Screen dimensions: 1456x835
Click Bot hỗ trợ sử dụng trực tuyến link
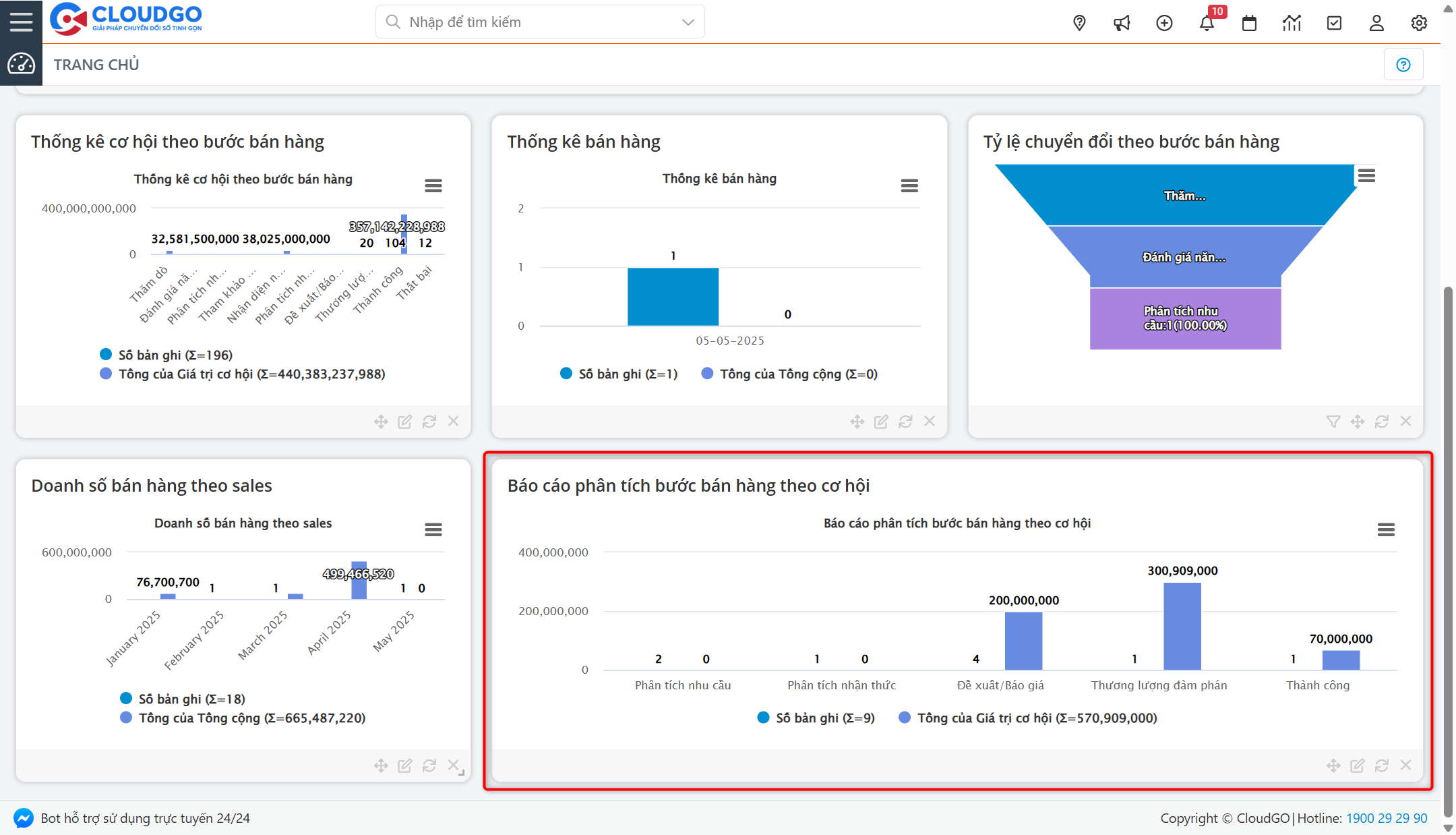(x=145, y=818)
